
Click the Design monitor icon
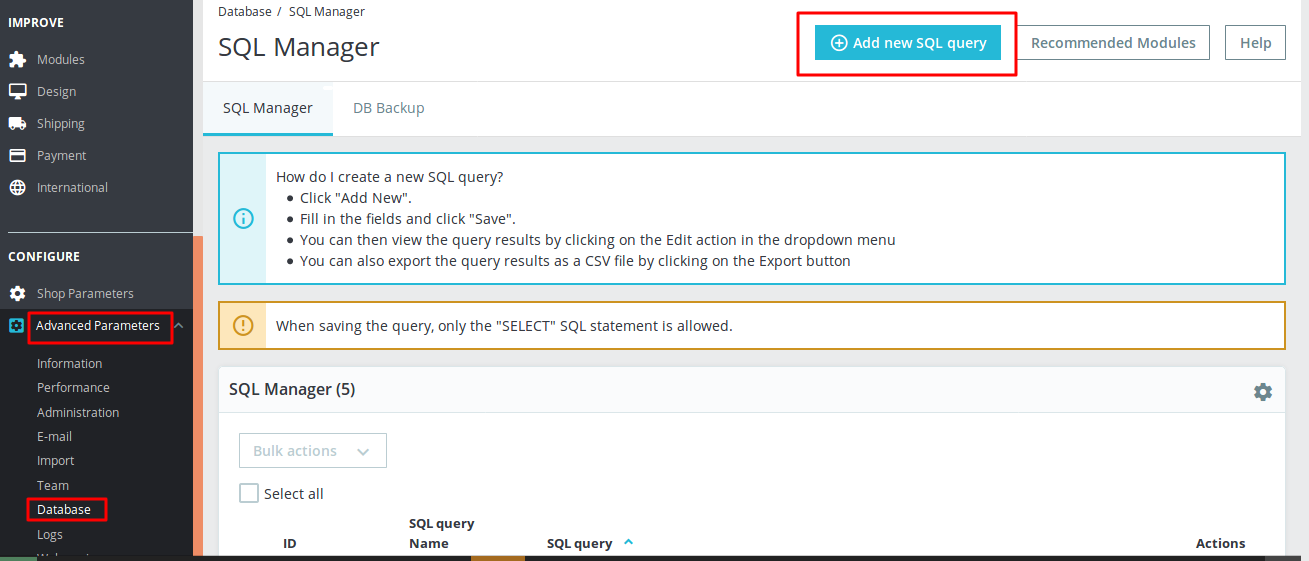pyautogui.click(x=17, y=91)
